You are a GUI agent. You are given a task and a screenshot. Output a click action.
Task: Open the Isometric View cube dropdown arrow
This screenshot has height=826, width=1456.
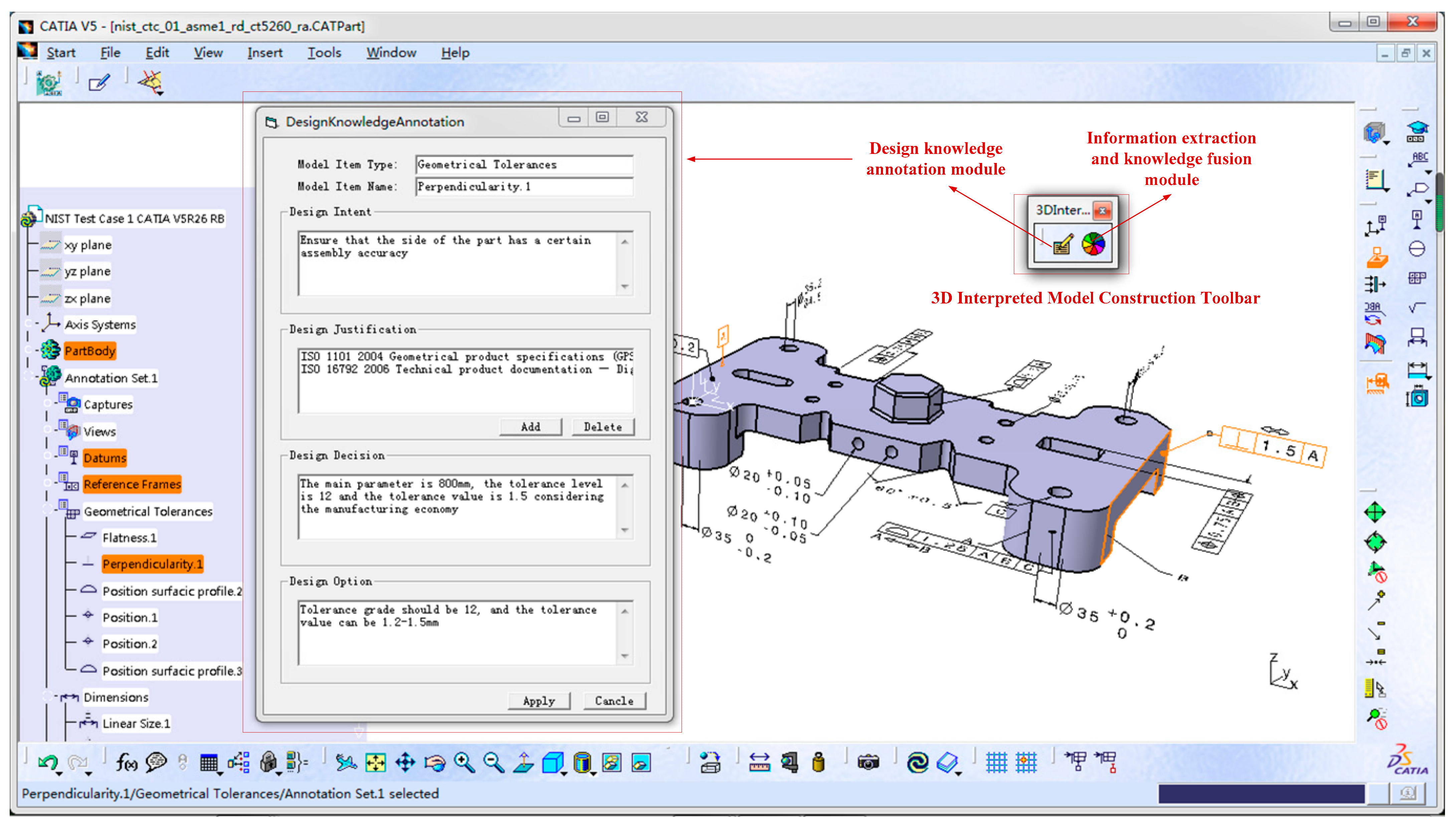[x=564, y=773]
